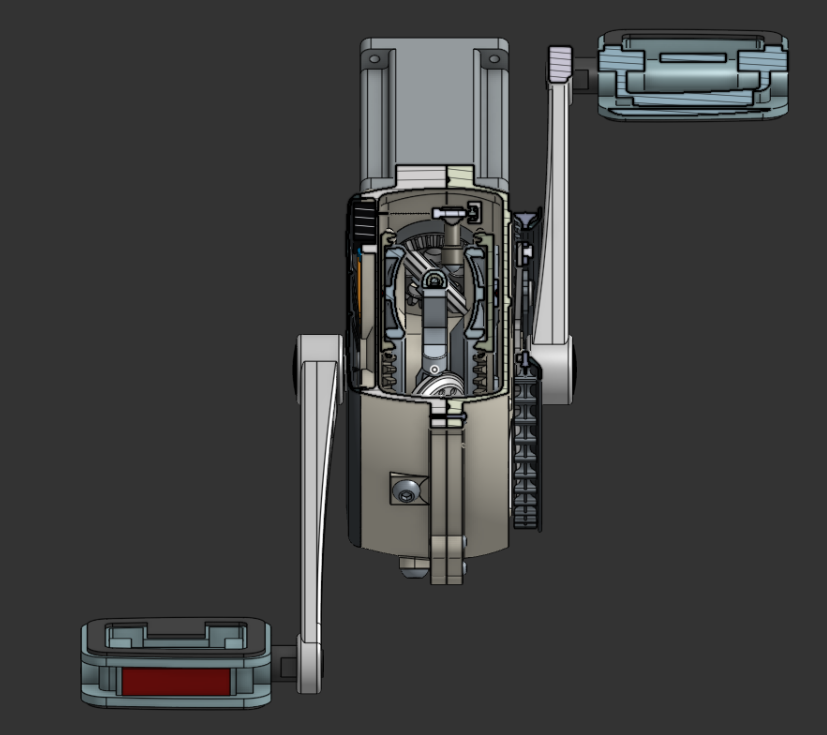Select the hex socket bolt on the frame
827x735 pixels.
coord(407,489)
